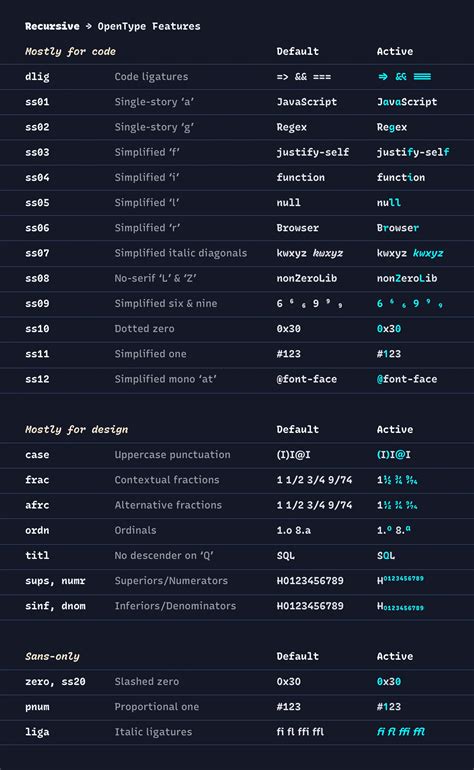Select the dlig Code ligatures row
Screen dimensions: 474x770
pyautogui.click(x=237, y=77)
